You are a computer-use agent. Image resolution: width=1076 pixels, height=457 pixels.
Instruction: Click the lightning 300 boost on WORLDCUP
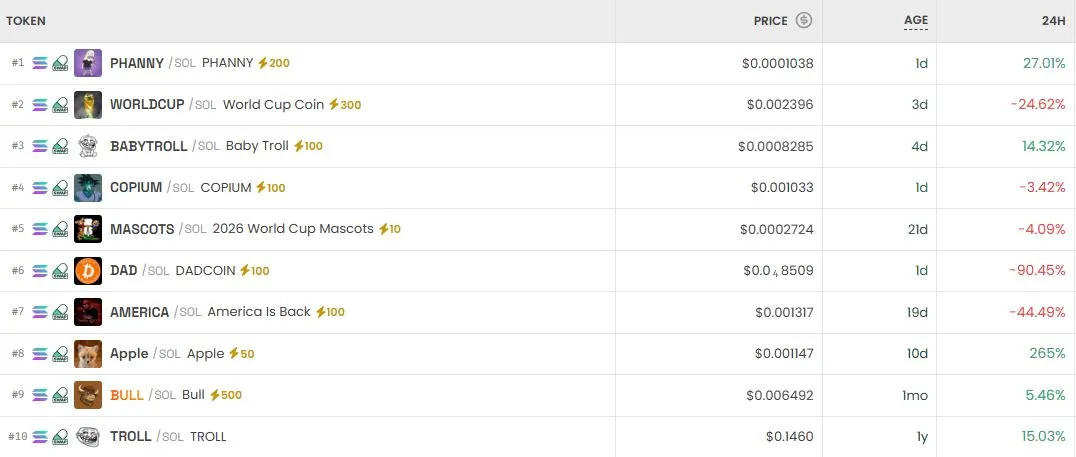click(344, 104)
